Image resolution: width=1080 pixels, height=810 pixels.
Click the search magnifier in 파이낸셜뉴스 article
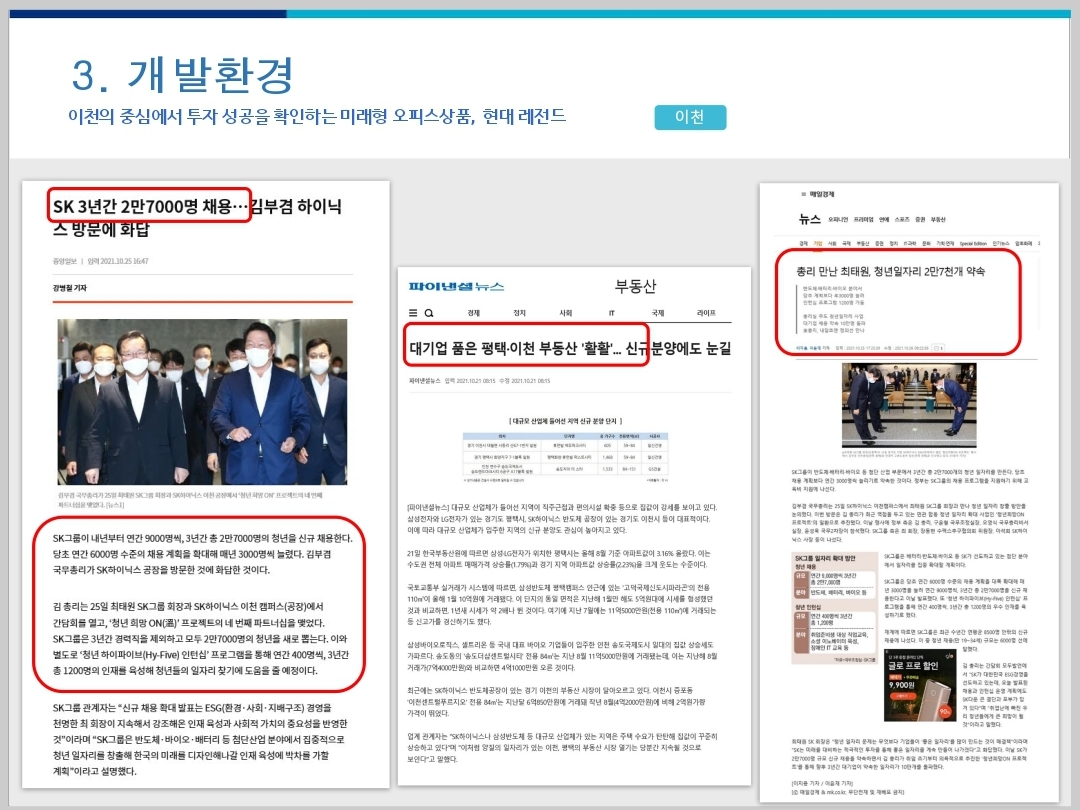428,313
